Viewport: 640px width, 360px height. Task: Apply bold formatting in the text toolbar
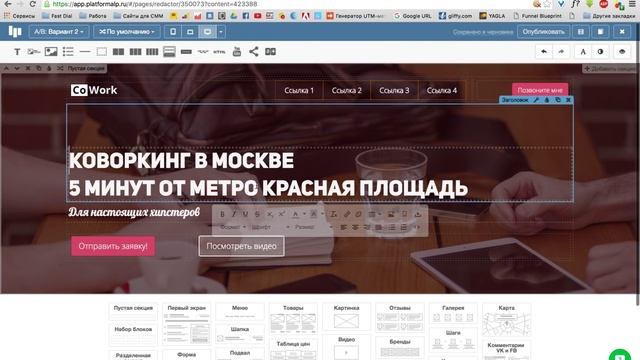click(x=222, y=214)
